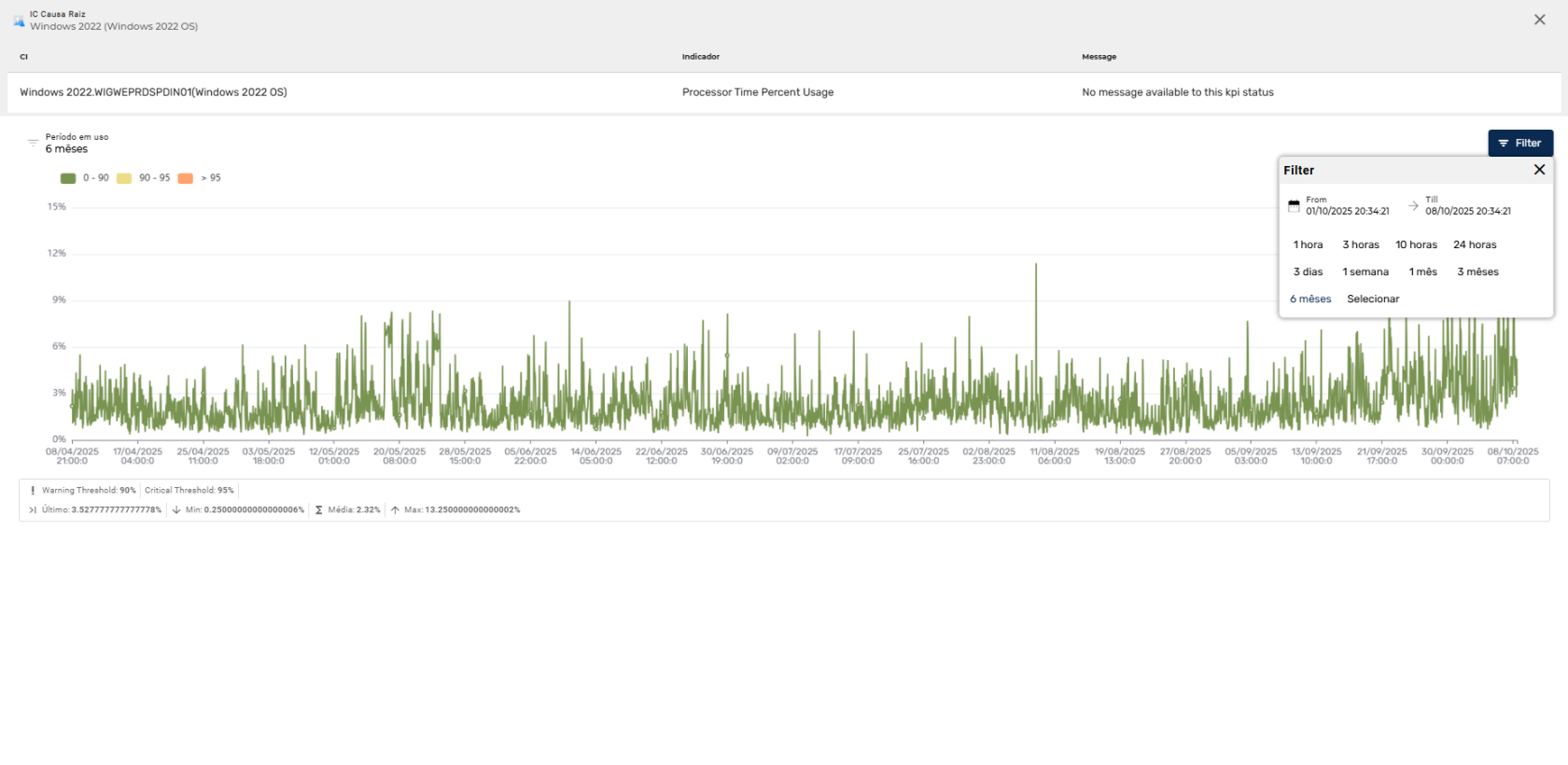Select the 1 semana time range
Viewport: 1568px width, 765px height.
click(x=1365, y=271)
